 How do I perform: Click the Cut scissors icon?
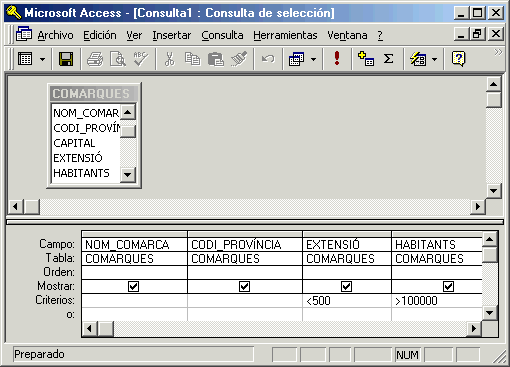[x=170, y=59]
